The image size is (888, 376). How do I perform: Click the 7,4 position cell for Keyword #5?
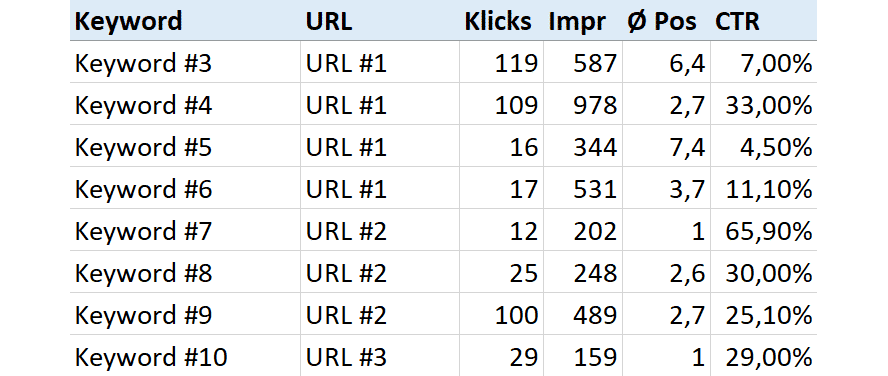(x=667, y=146)
